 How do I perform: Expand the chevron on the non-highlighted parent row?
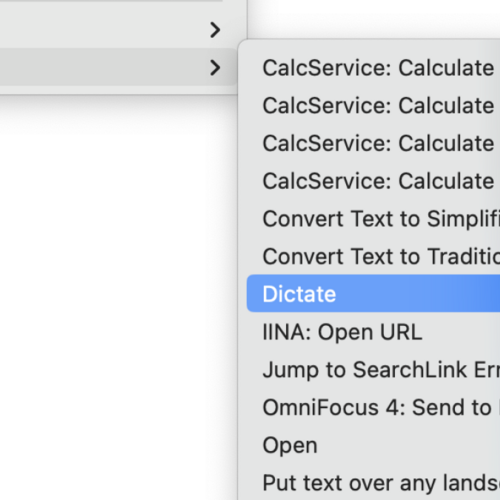pos(215,30)
